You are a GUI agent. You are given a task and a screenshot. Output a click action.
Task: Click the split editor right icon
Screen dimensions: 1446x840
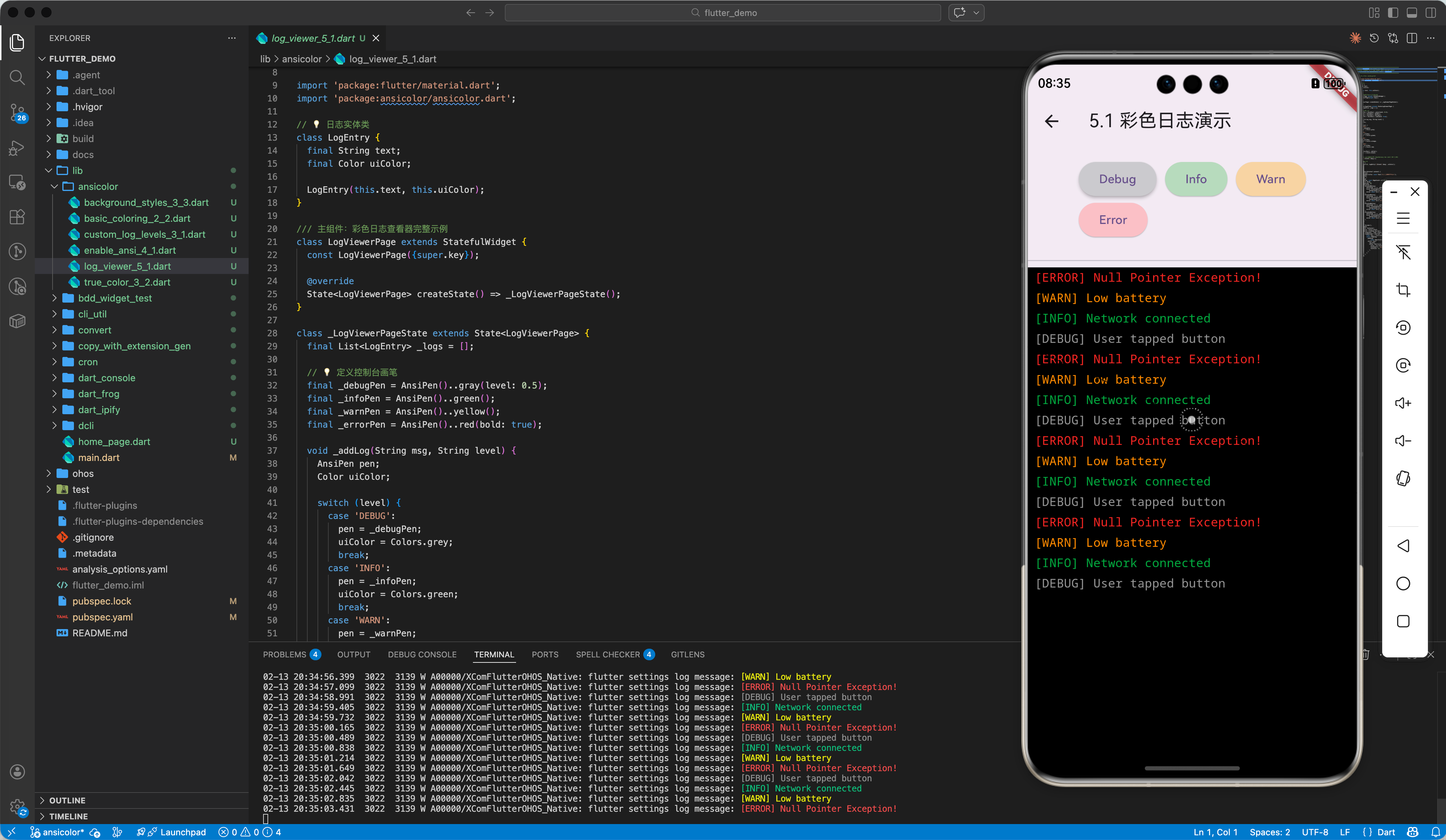(1412, 38)
